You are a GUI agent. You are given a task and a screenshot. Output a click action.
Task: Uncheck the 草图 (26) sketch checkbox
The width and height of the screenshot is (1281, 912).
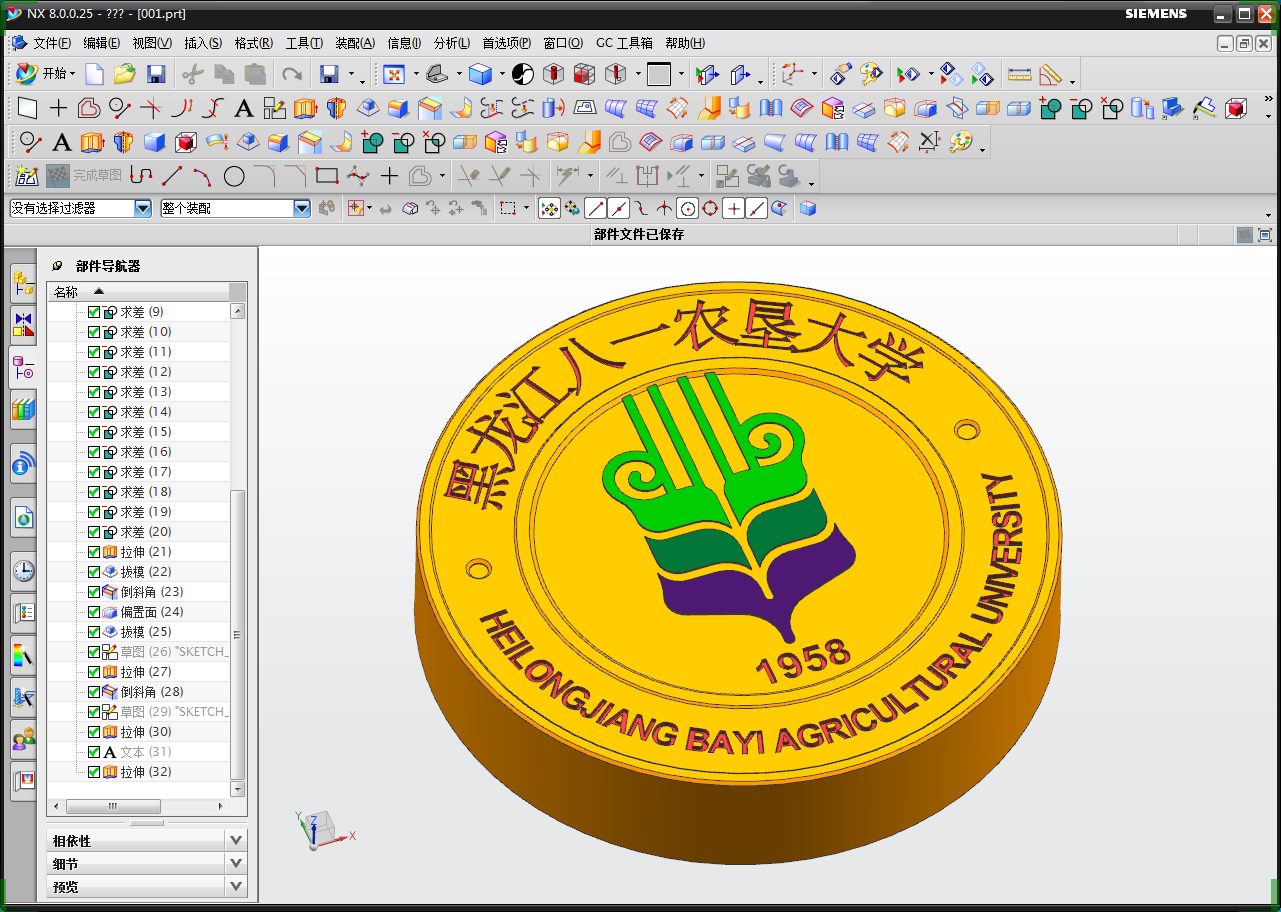click(94, 652)
